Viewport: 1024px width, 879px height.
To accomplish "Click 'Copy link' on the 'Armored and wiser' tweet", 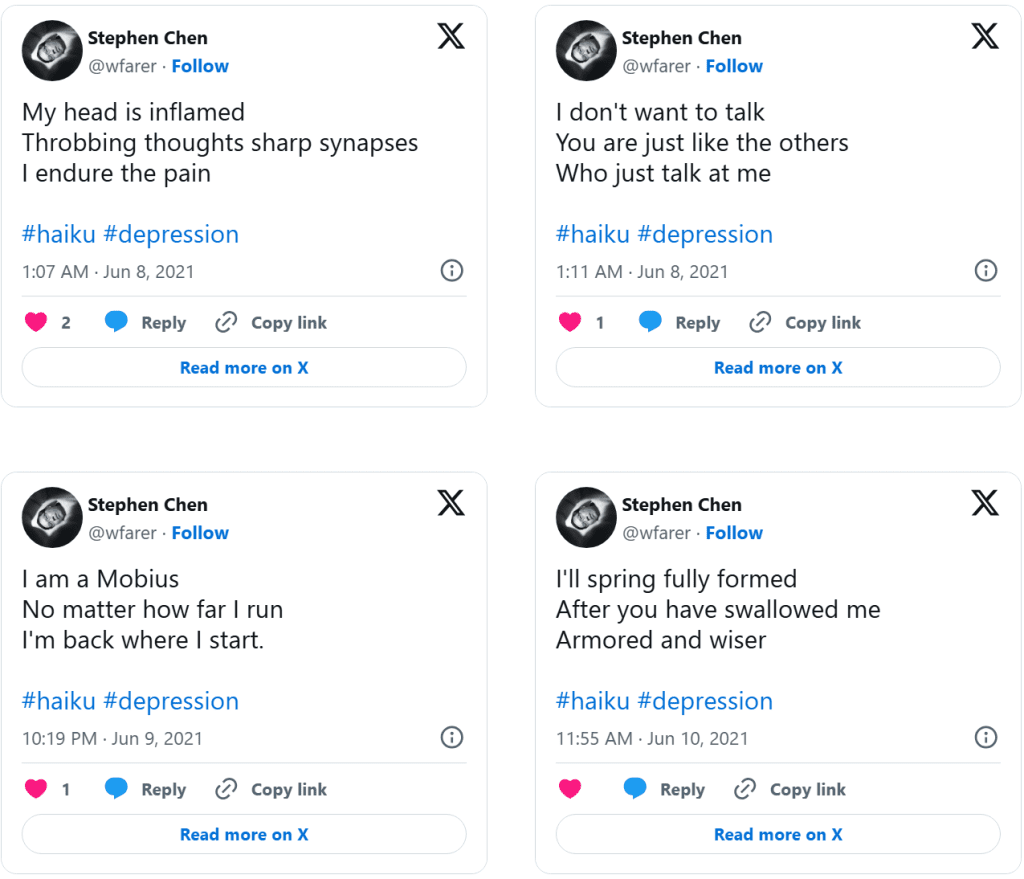I will pyautogui.click(x=807, y=789).
